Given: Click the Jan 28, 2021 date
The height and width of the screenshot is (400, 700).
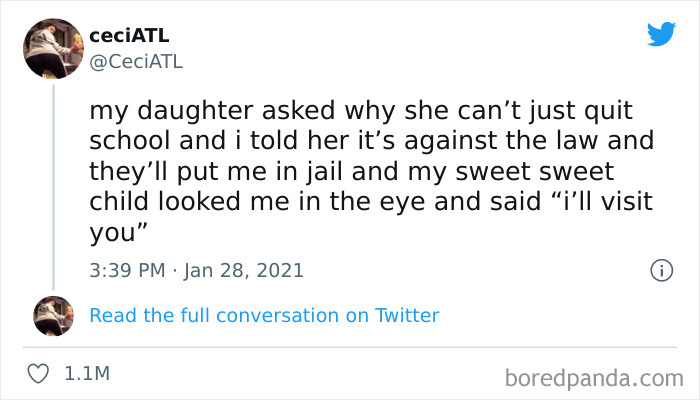Looking at the screenshot, I should tap(245, 270).
